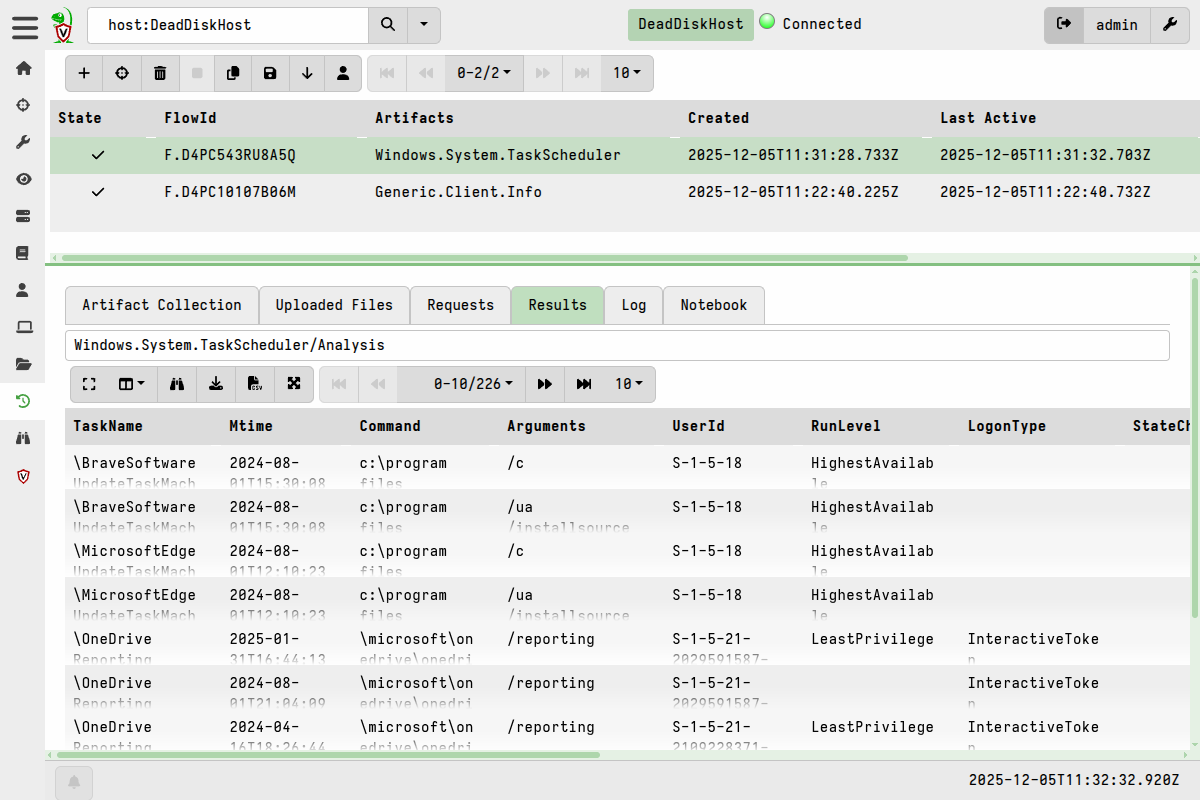Change page size using the 10 dropdown
The image size is (1200, 800).
point(627,384)
